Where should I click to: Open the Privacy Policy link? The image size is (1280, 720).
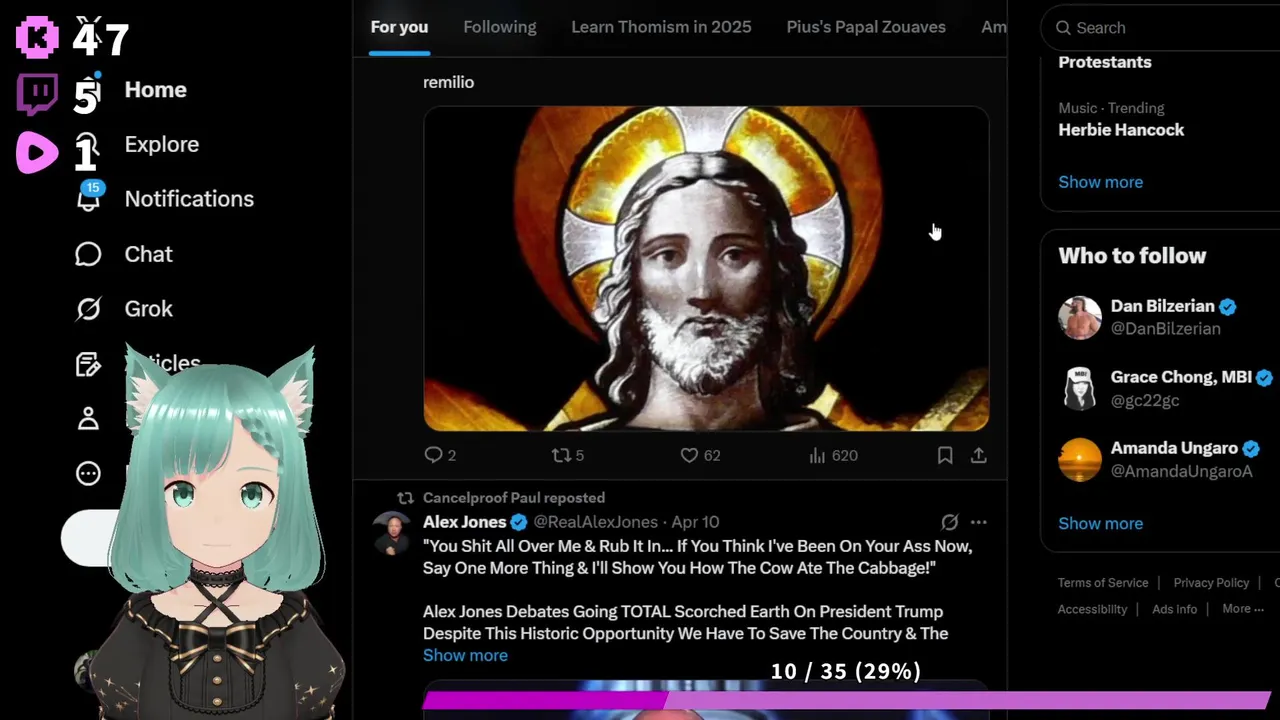coord(1211,583)
